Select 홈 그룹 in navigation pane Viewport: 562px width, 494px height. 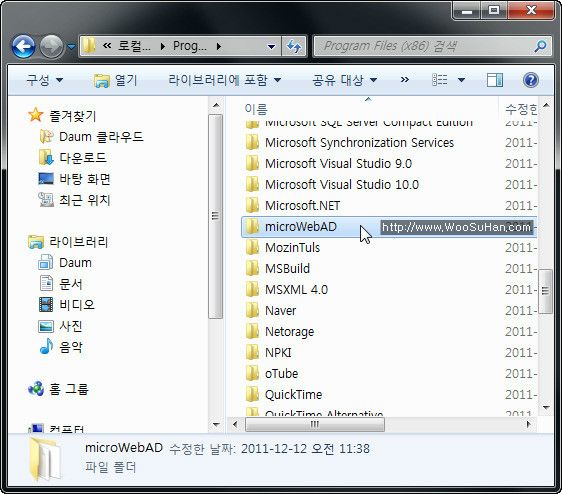coord(58,389)
